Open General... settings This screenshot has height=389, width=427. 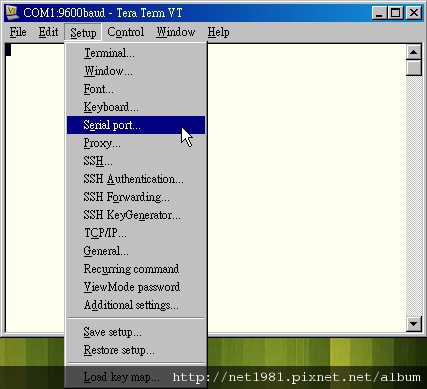click(136, 251)
